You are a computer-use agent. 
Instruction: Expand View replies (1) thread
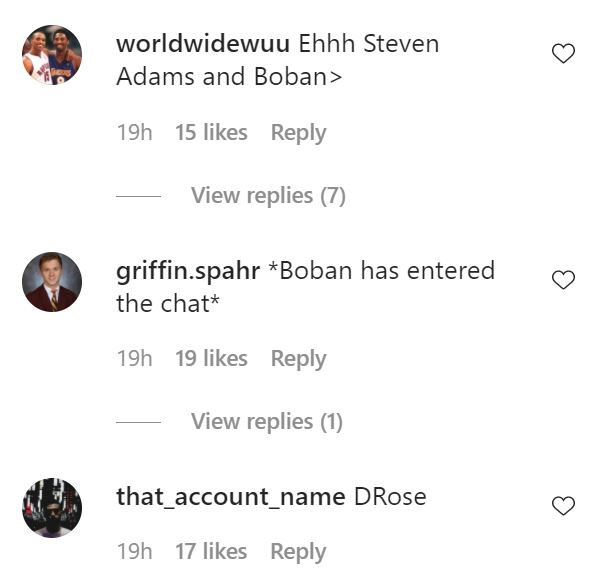[266, 422]
